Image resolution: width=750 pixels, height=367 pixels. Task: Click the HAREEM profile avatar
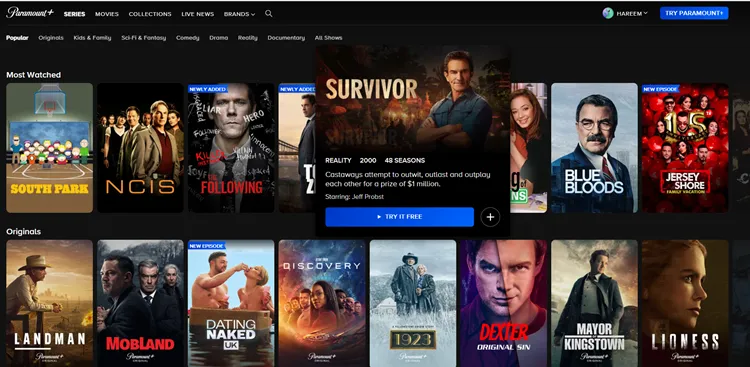click(x=608, y=13)
